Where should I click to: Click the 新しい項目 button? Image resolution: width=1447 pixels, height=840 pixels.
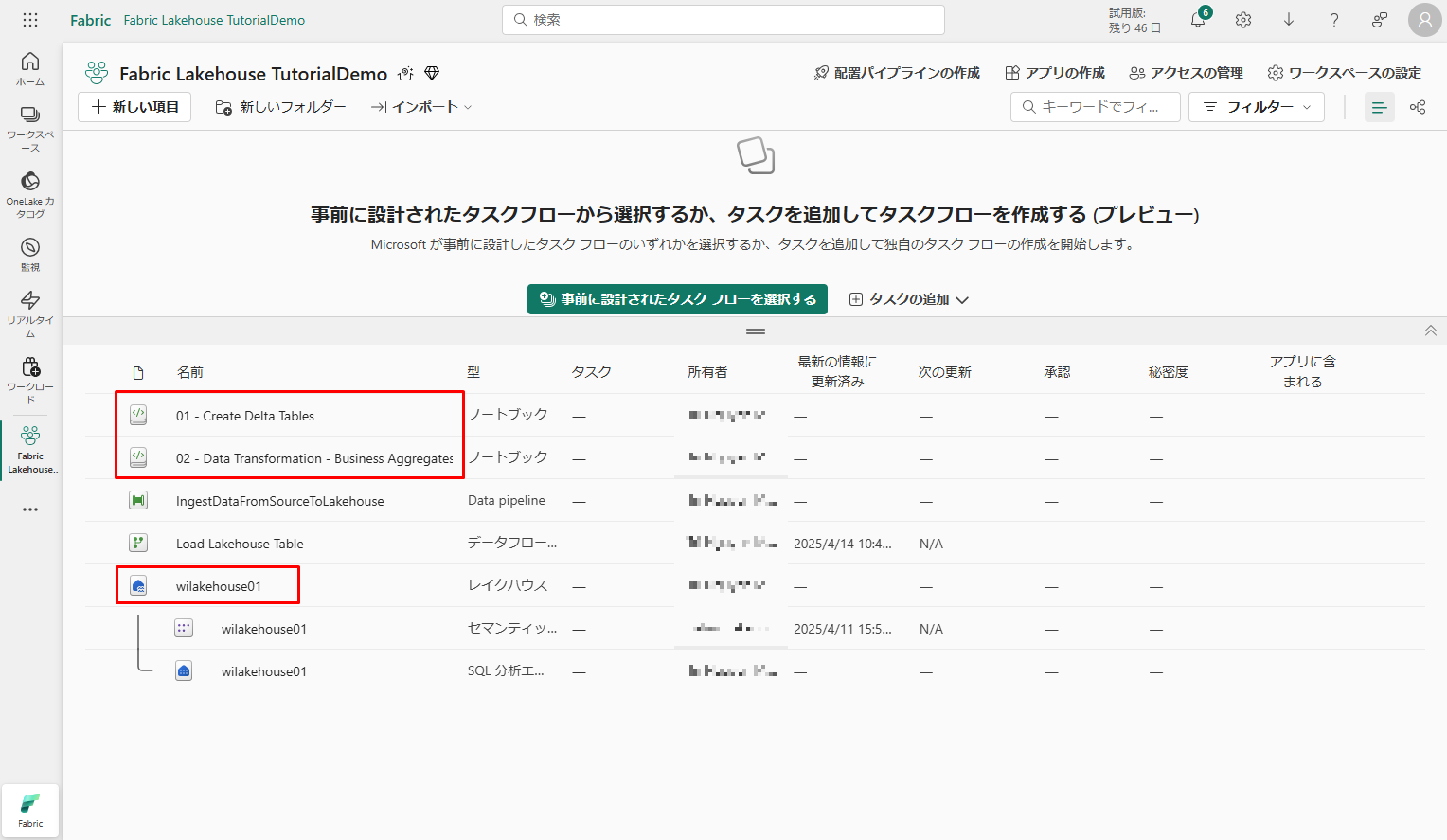pos(134,107)
